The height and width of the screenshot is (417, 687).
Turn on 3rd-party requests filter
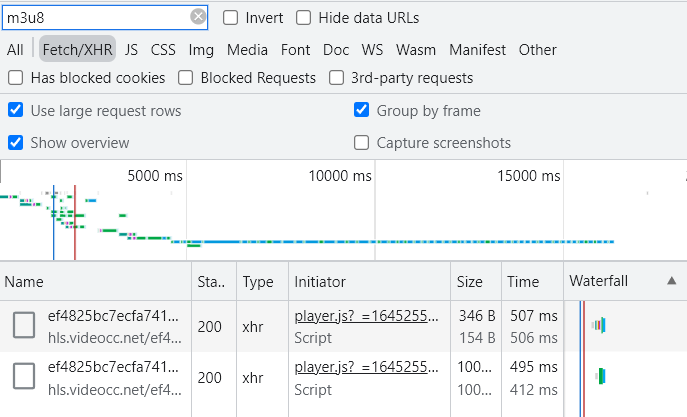(x=337, y=78)
